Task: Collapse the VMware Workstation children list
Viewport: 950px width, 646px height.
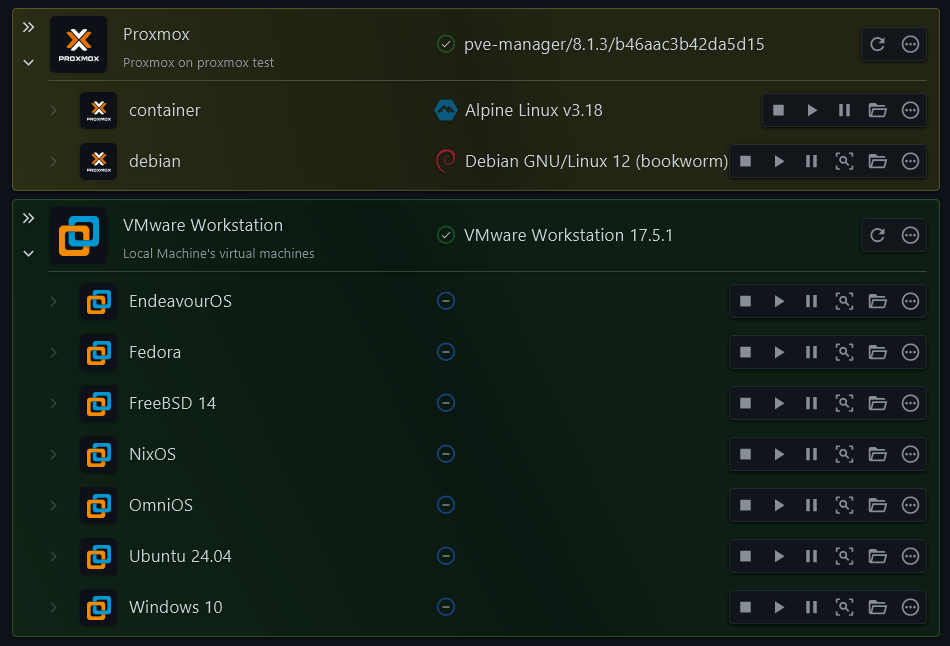Action: pos(28,253)
